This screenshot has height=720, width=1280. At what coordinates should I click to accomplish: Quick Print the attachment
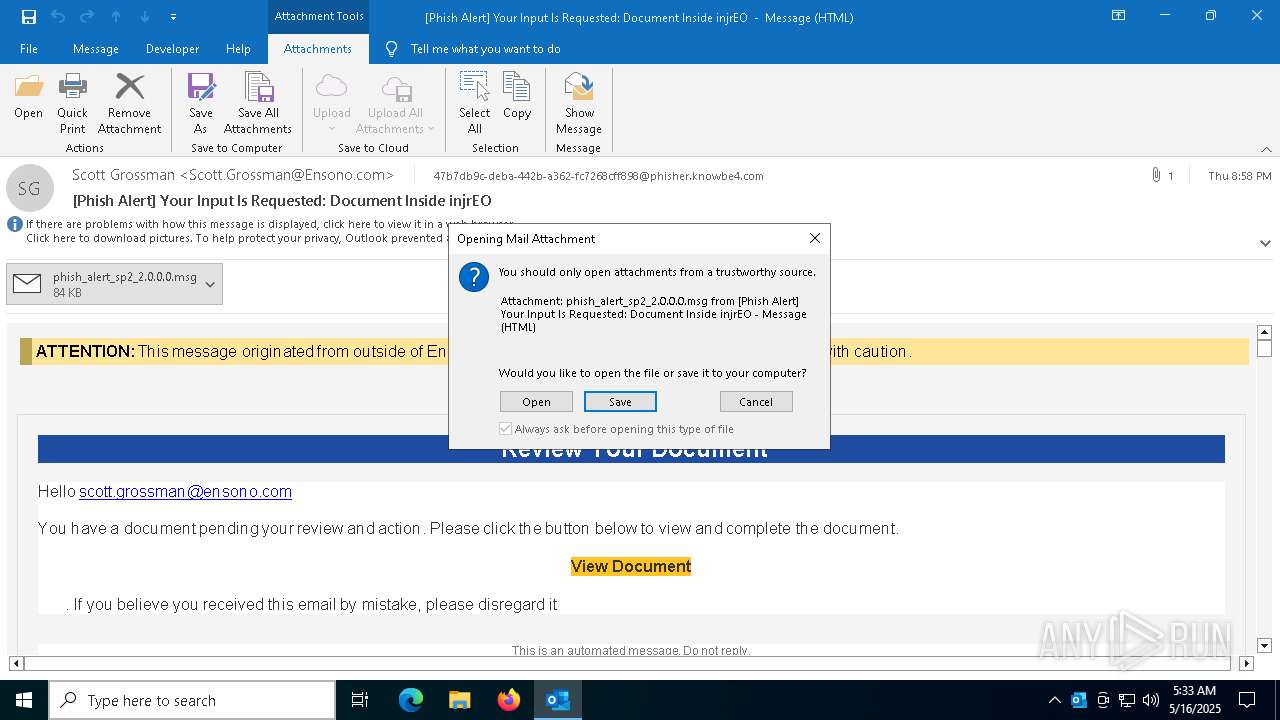(72, 104)
